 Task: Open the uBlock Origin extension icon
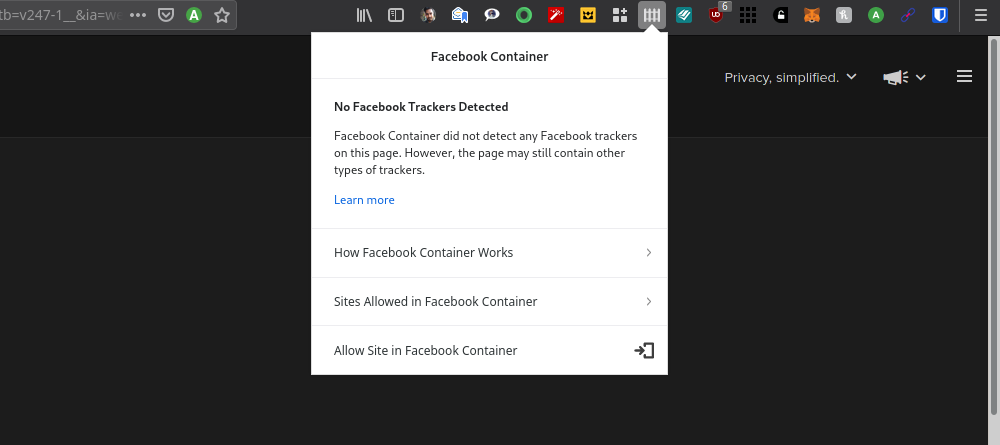pyautogui.click(x=717, y=15)
